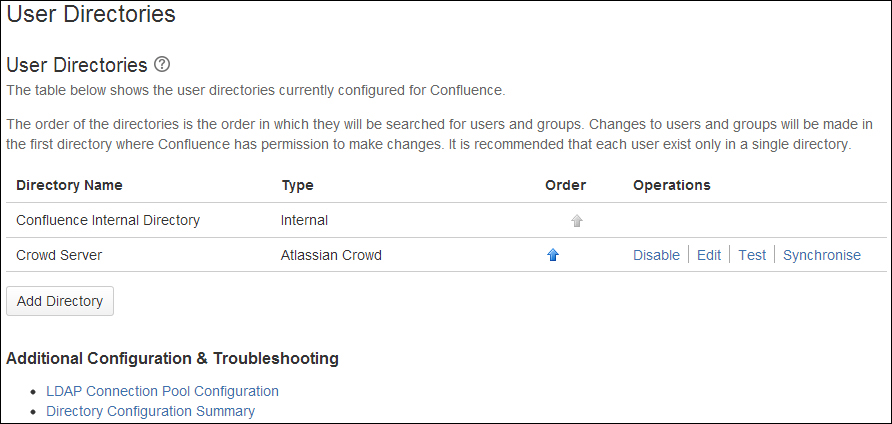Viewport: 892px width, 424px height.
Task: Test the Crowd Server connection
Action: tap(752, 255)
